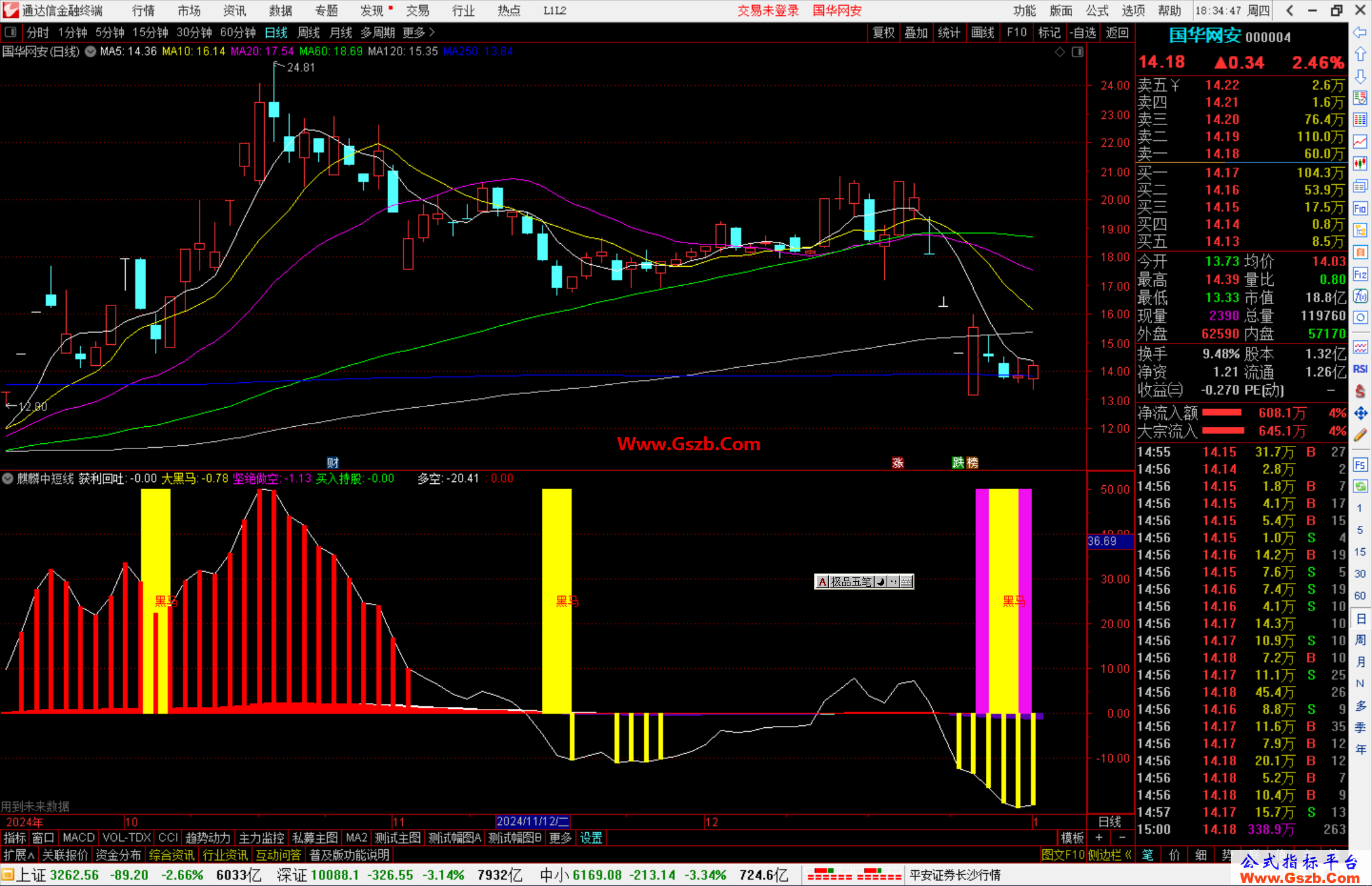Click the back arrow icon in right sidebar
Screen dimensions: 1372x886
(1360, 32)
